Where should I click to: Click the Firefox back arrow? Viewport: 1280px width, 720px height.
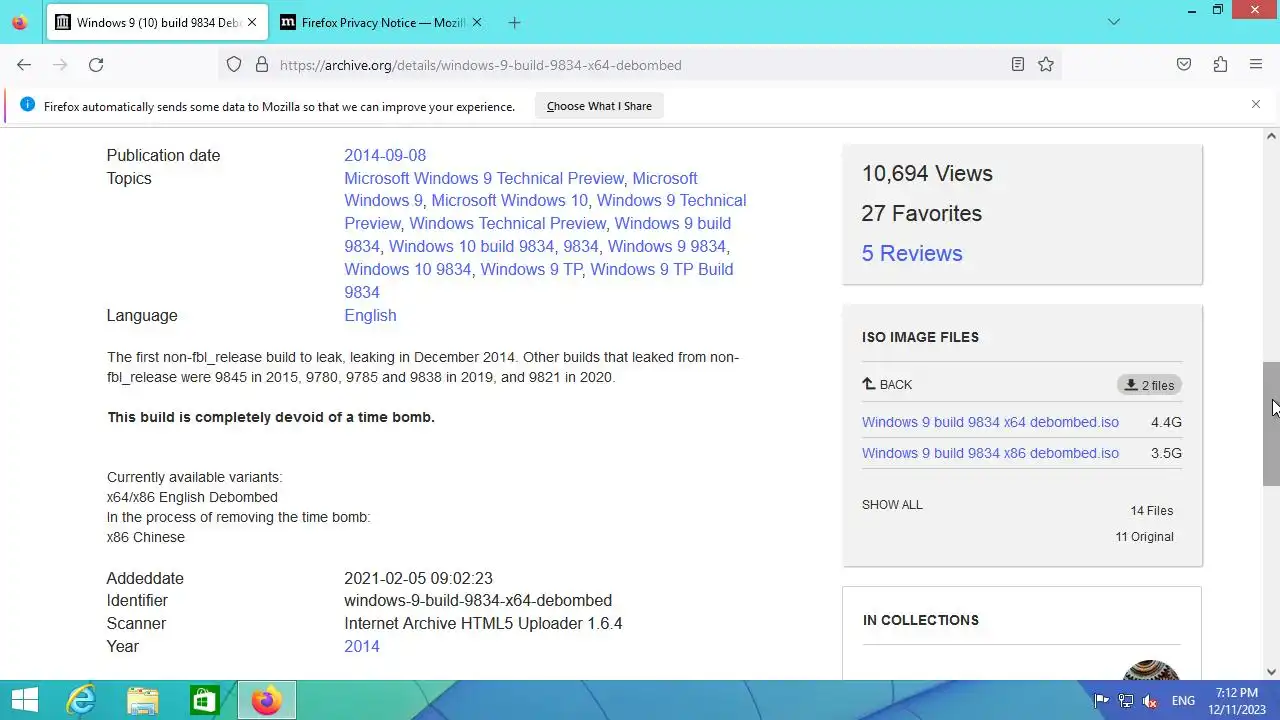(24, 64)
